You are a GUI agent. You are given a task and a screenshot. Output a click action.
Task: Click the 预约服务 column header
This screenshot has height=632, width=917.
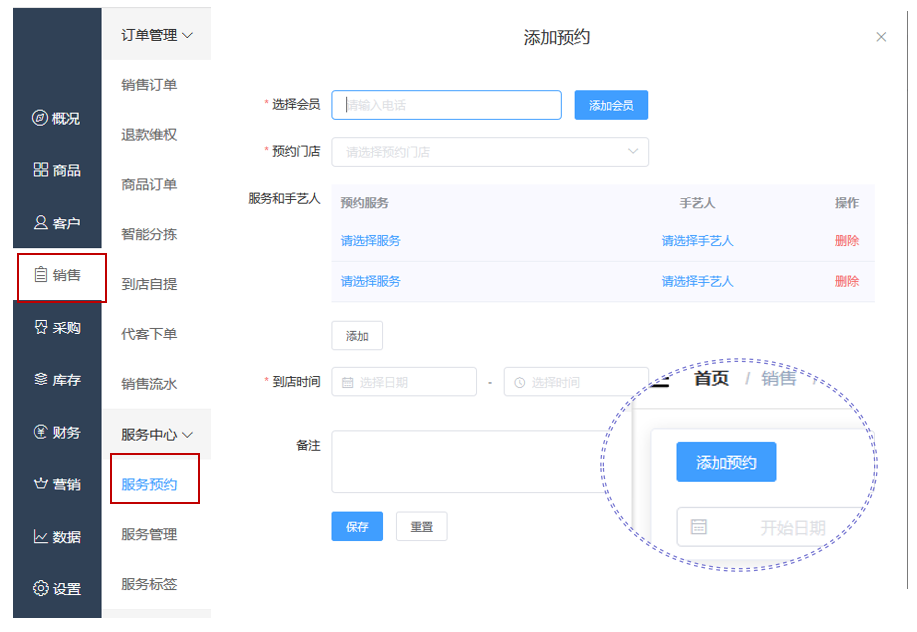click(364, 202)
